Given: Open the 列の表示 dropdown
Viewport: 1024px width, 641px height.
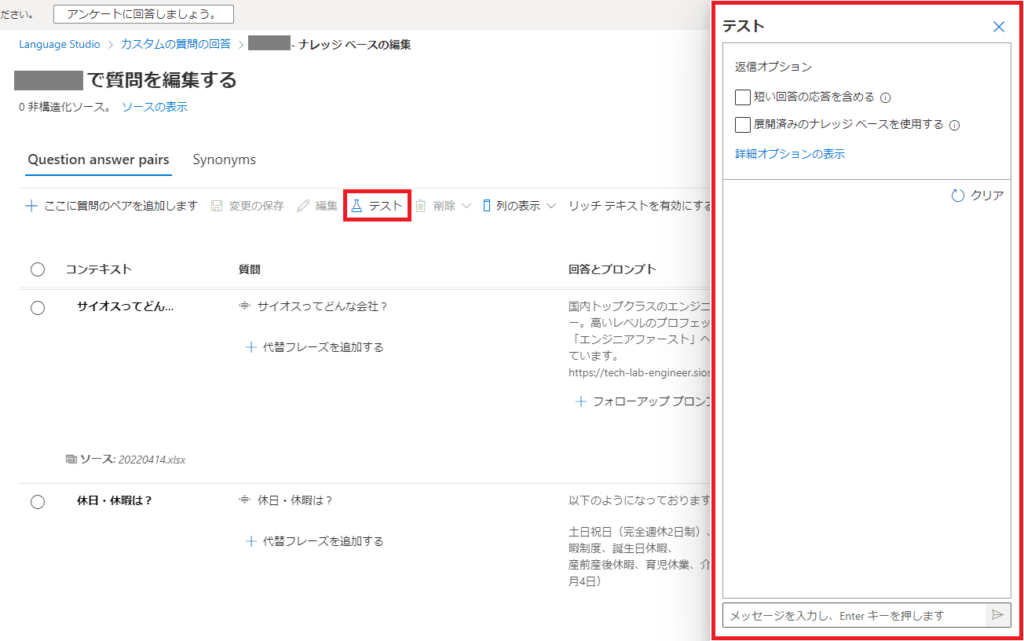Looking at the screenshot, I should (x=519, y=203).
